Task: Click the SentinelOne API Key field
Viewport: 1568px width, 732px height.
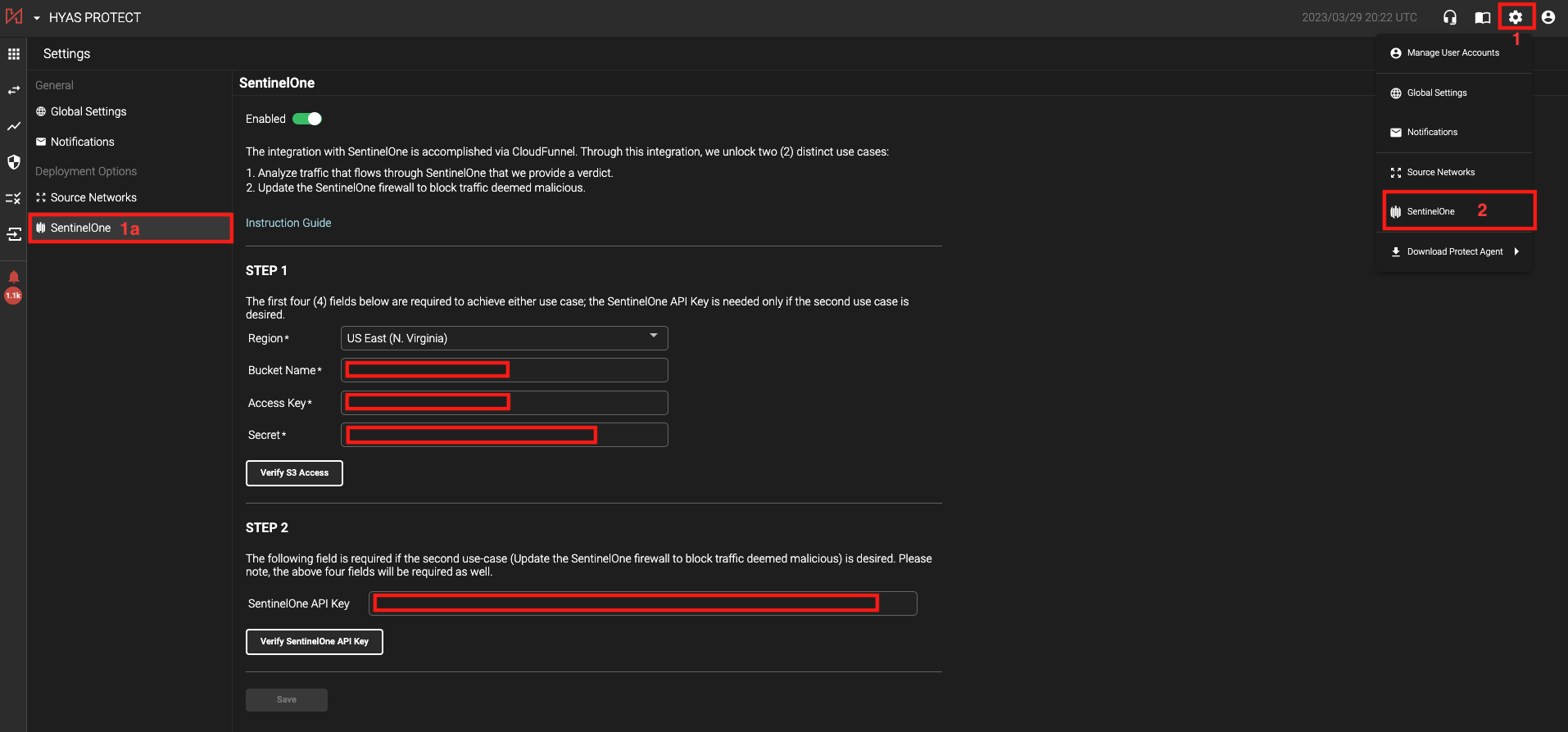Action: (x=642, y=603)
